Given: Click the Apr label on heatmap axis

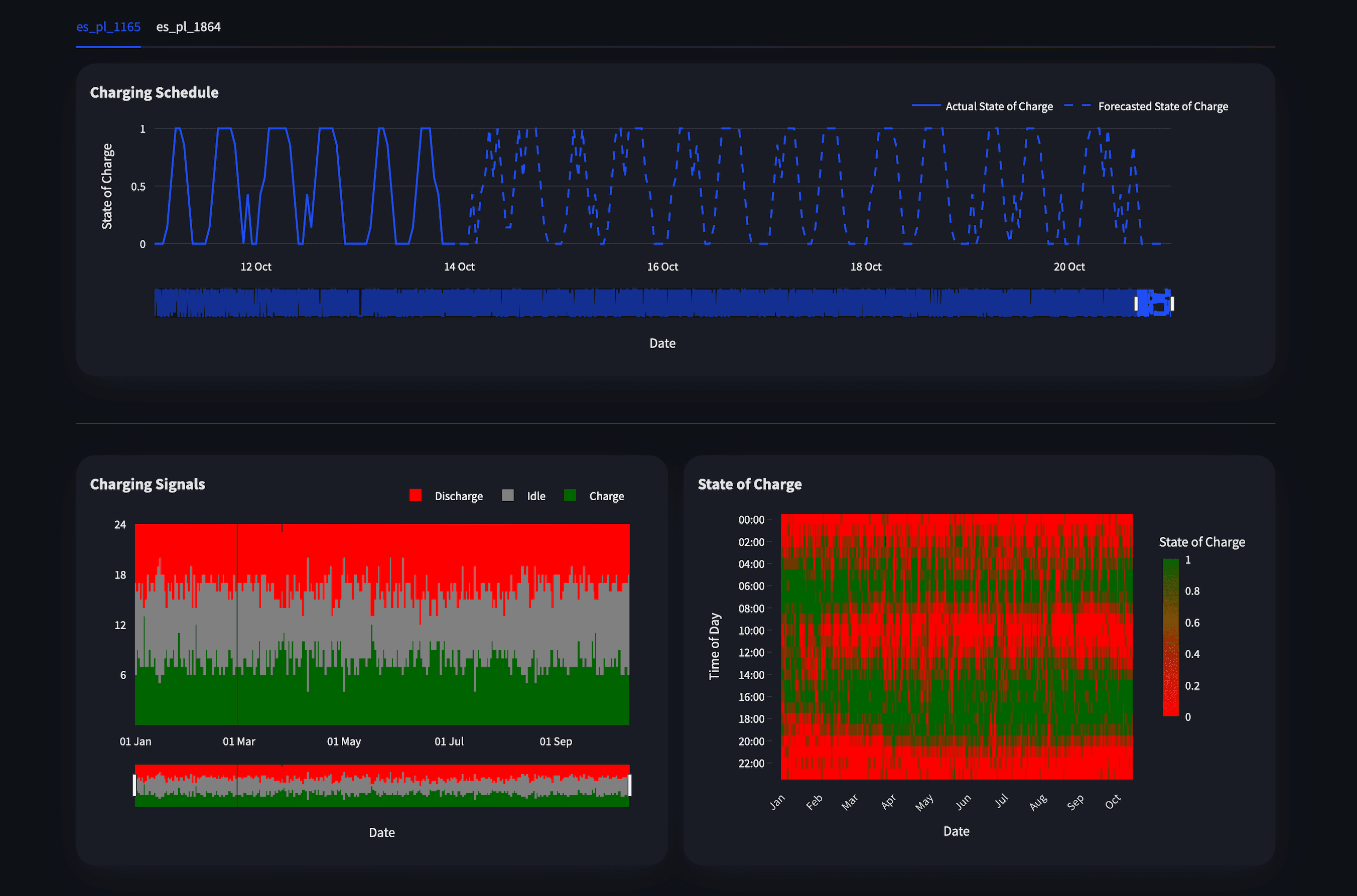Looking at the screenshot, I should click(888, 802).
